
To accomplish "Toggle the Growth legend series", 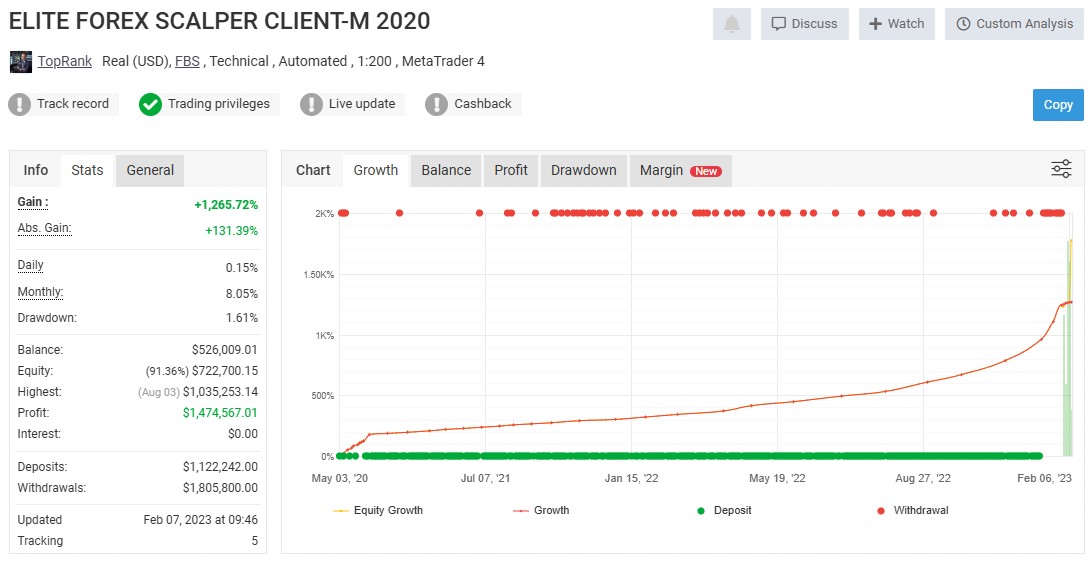I will [541, 510].
